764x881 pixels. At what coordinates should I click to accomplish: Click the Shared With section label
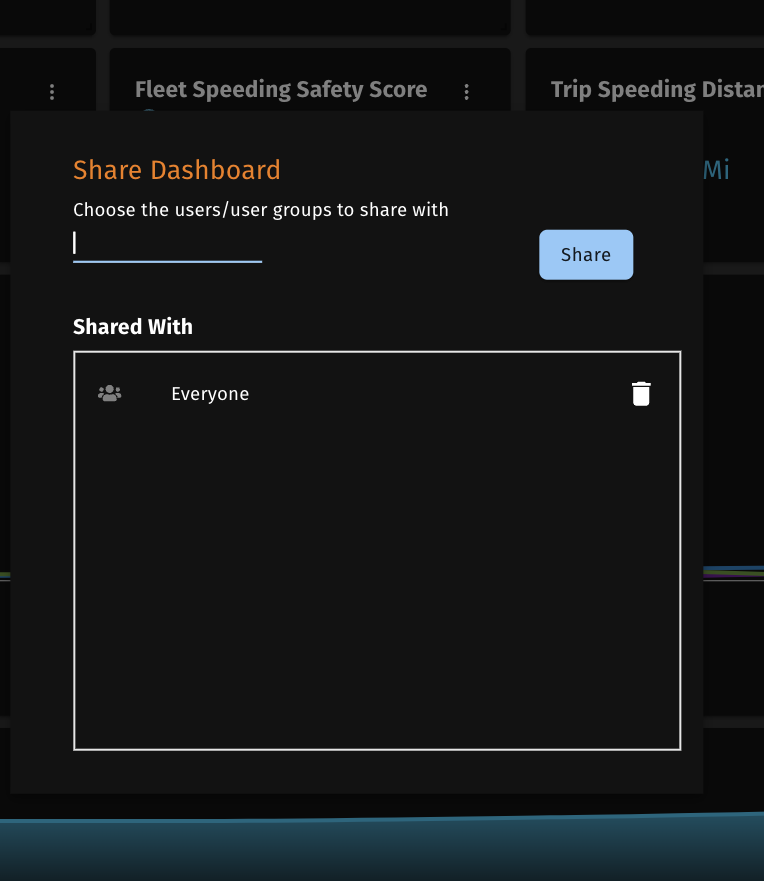(x=133, y=327)
